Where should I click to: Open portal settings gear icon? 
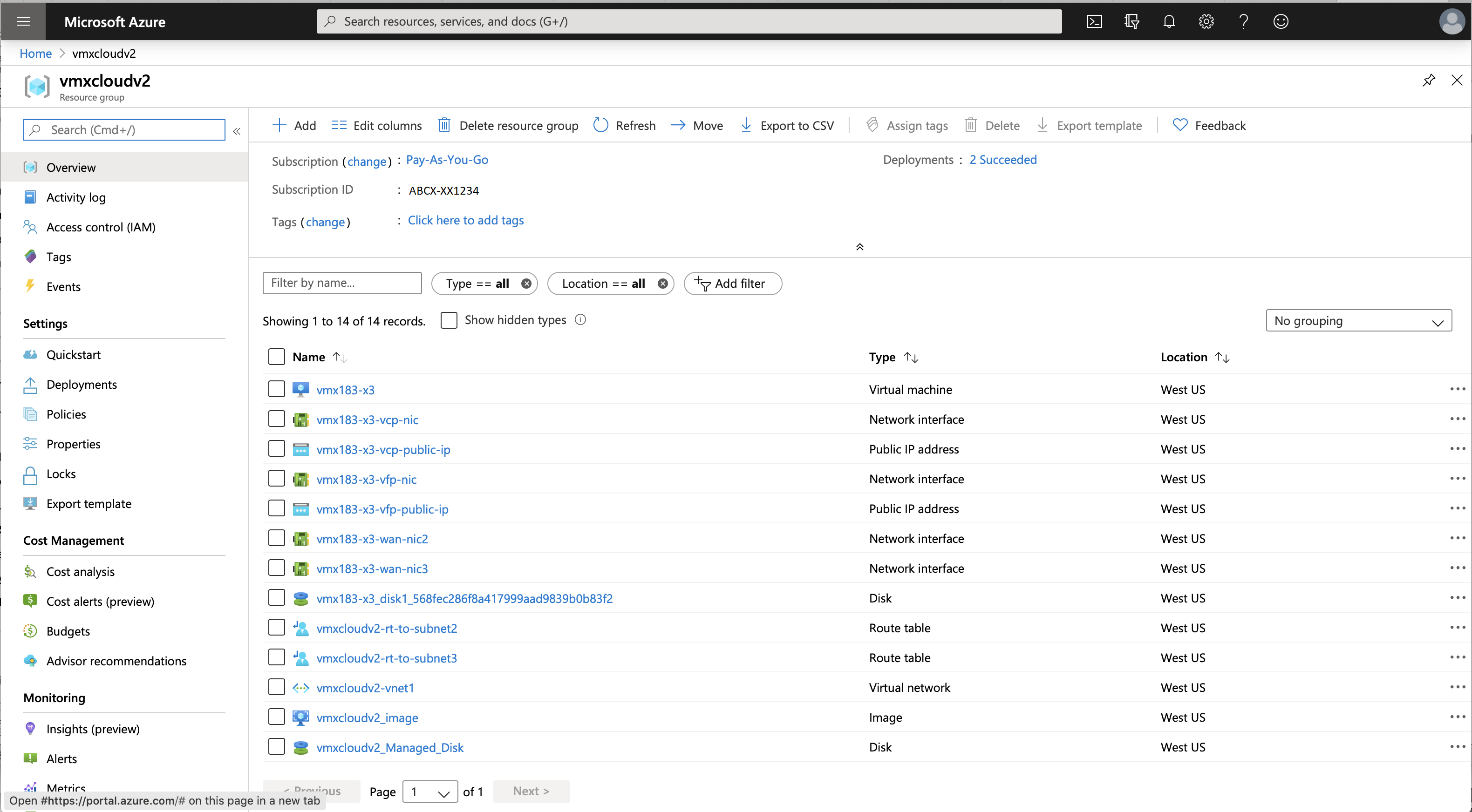pyautogui.click(x=1206, y=22)
